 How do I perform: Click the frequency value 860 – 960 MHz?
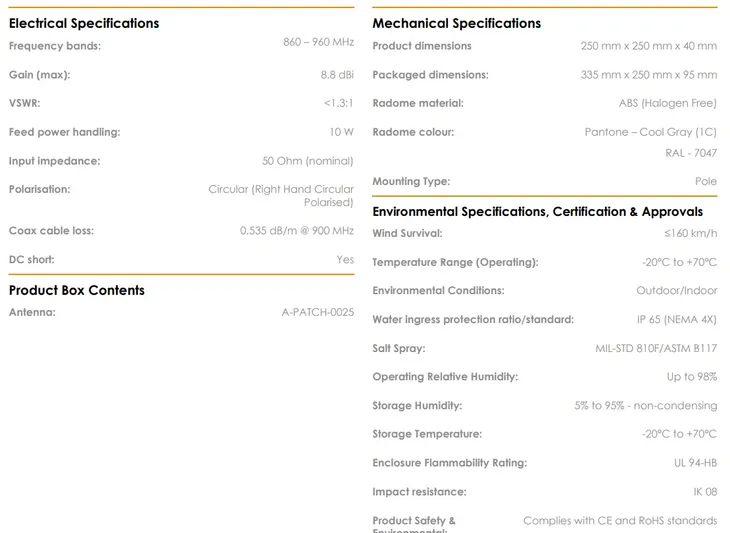point(318,42)
